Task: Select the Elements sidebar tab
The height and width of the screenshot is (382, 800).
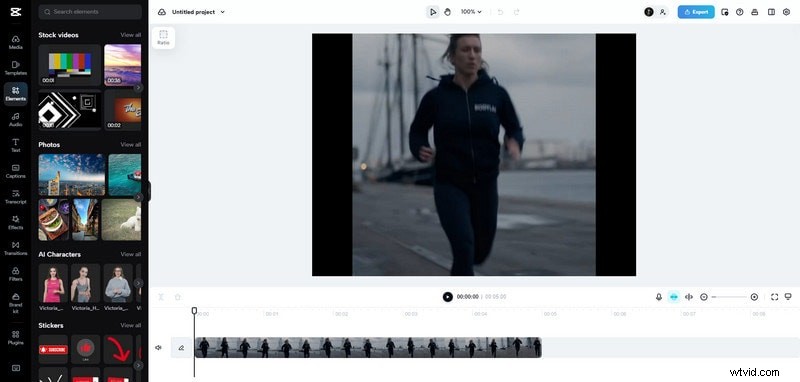Action: coord(15,94)
